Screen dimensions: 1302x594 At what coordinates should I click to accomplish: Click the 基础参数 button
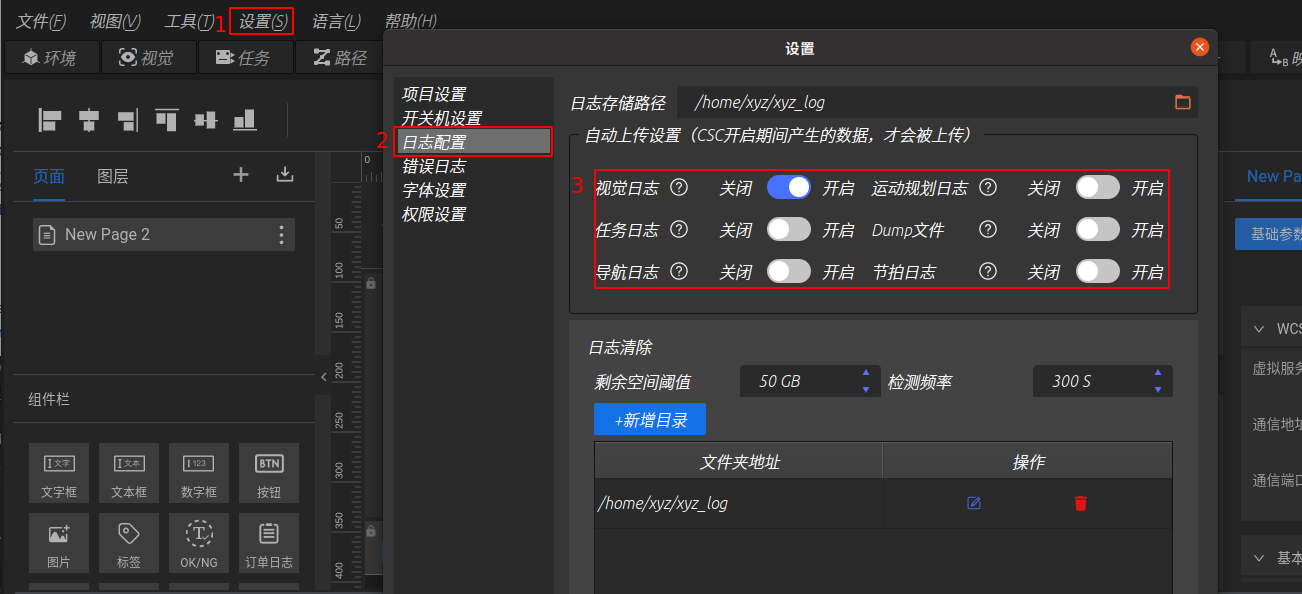click(1269, 235)
